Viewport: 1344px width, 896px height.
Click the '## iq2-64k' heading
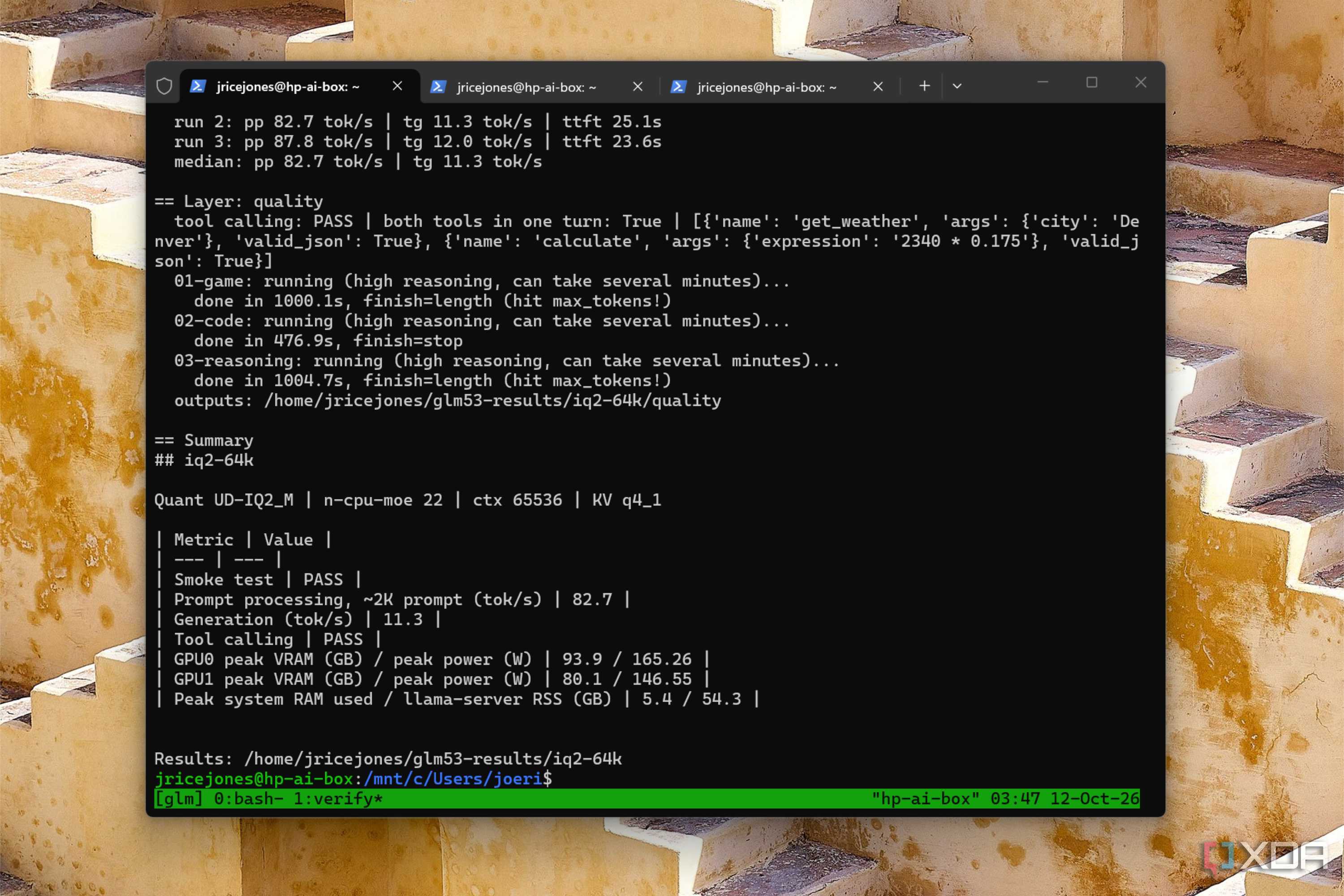coord(204,461)
